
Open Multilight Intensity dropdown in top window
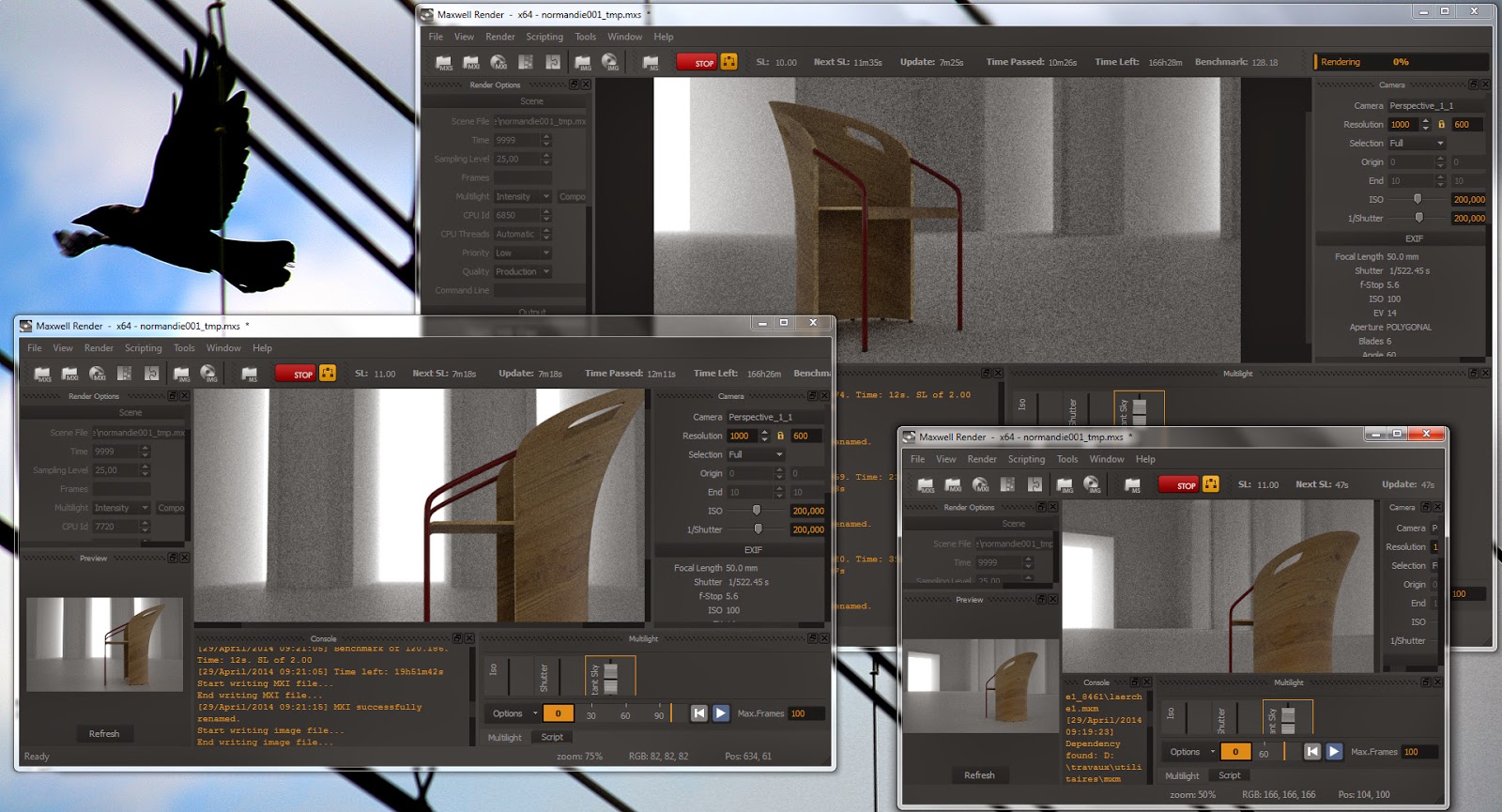click(x=522, y=196)
